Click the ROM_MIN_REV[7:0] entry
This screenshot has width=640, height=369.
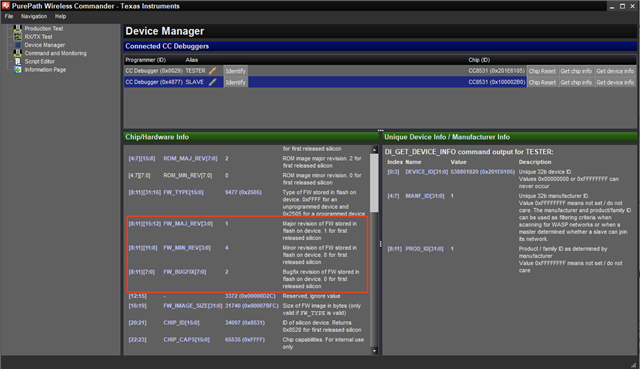click(x=188, y=176)
